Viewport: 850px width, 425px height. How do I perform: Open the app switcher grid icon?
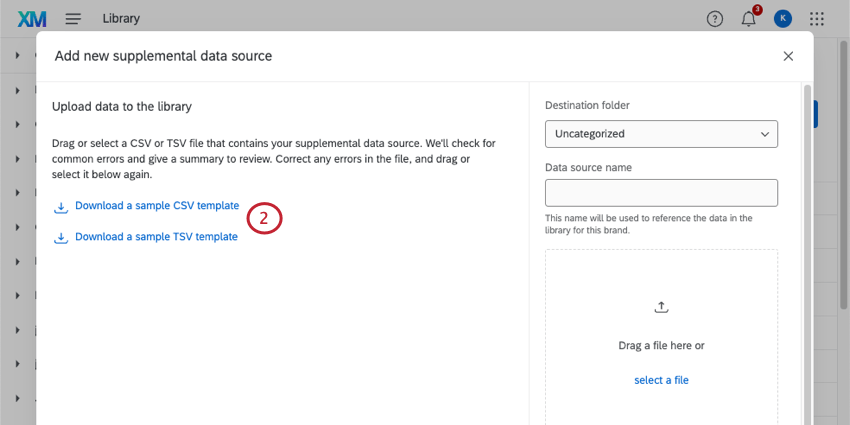pyautogui.click(x=816, y=18)
